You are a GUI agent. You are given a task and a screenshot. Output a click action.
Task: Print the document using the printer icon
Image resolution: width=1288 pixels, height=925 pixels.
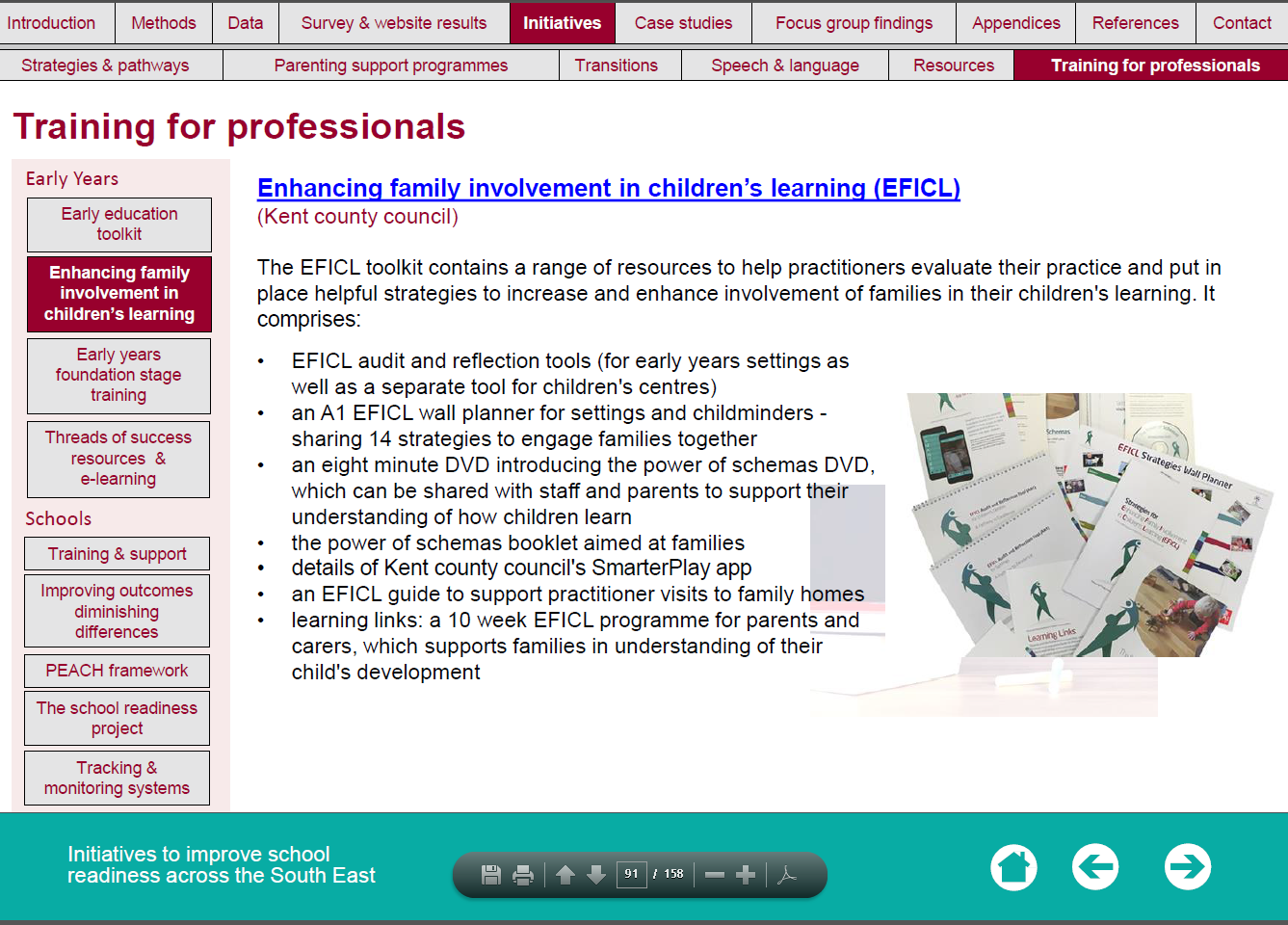coord(523,875)
